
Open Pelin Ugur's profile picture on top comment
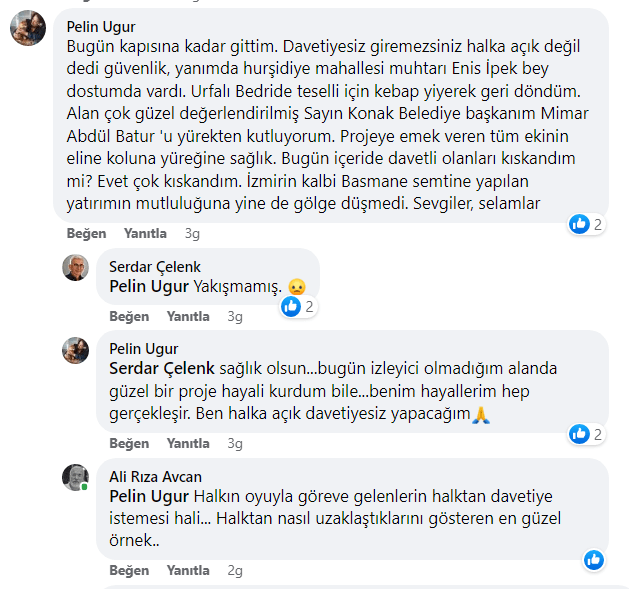[x=27, y=29]
